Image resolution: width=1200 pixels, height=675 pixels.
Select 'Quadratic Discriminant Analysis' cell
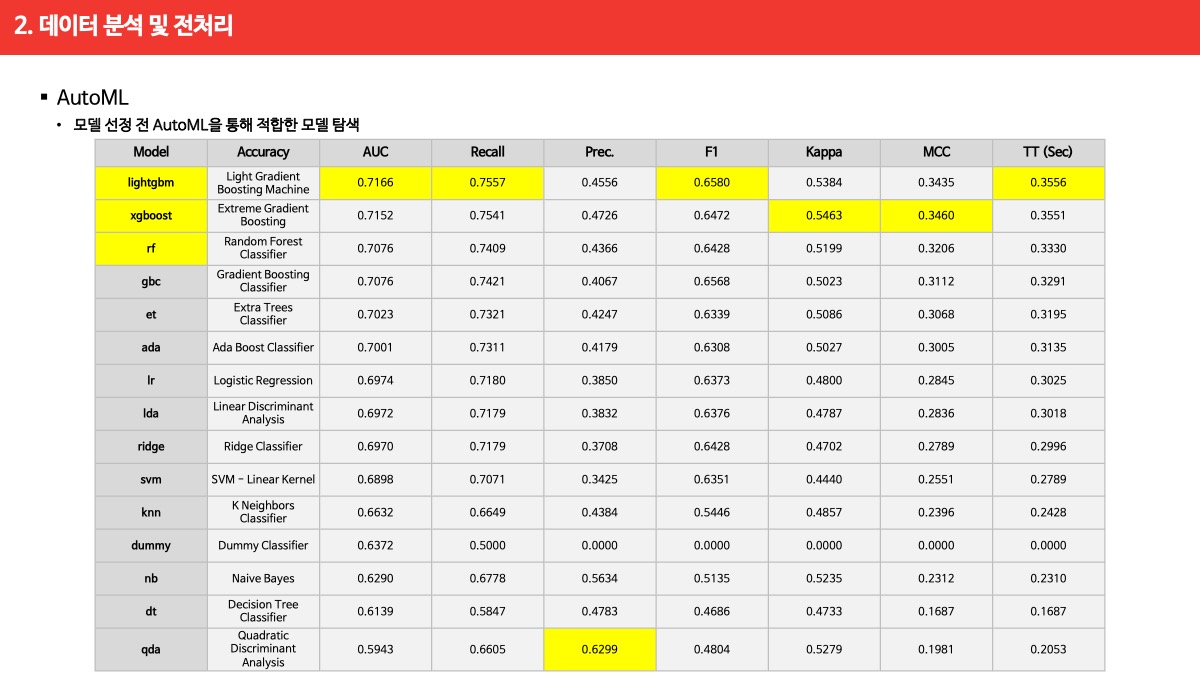263,649
